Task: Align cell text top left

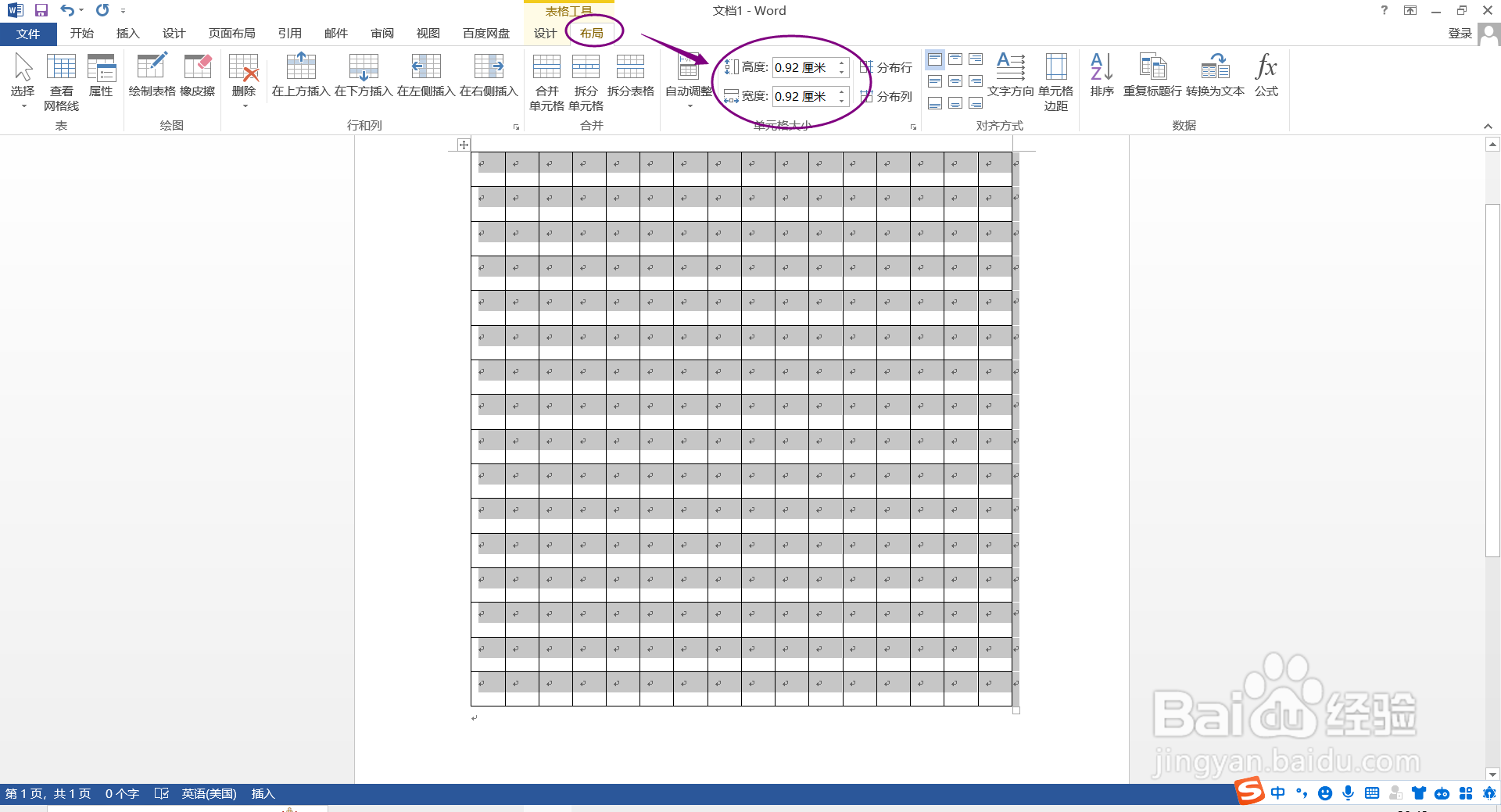Action: coord(935,59)
